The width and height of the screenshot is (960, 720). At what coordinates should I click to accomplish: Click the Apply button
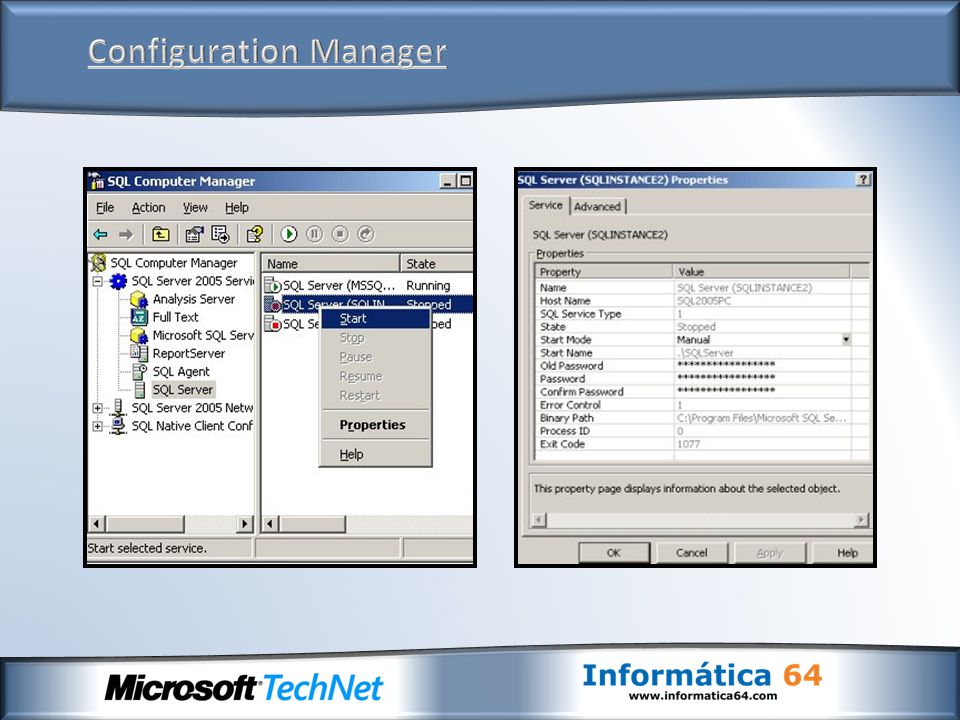[770, 553]
